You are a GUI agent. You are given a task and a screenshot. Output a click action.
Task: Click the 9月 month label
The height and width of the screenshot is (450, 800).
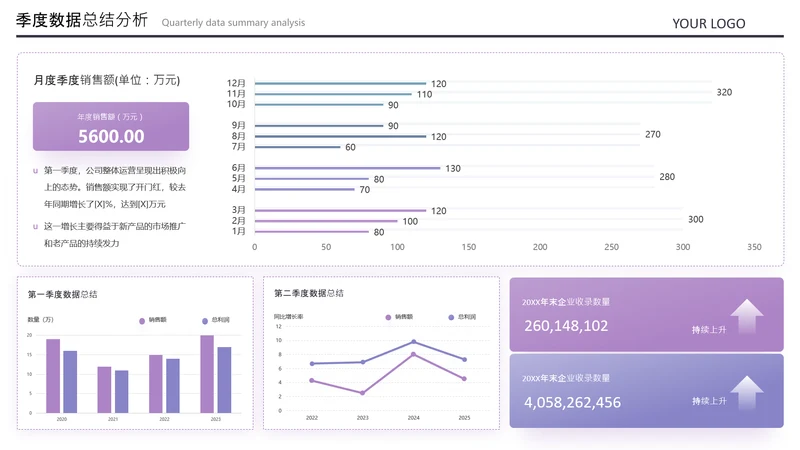tap(238, 126)
